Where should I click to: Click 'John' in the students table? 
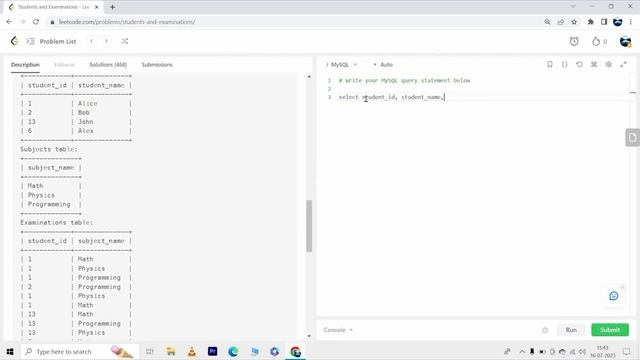point(85,122)
